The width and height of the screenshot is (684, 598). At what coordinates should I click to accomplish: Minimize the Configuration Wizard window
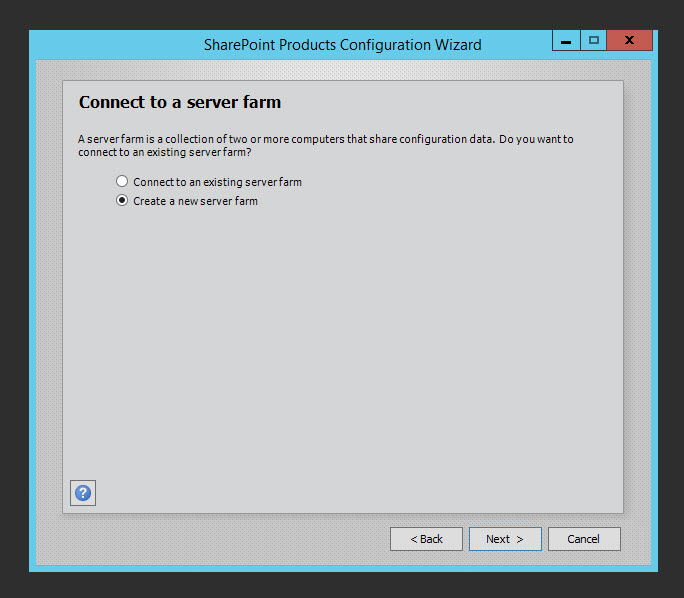pyautogui.click(x=566, y=40)
